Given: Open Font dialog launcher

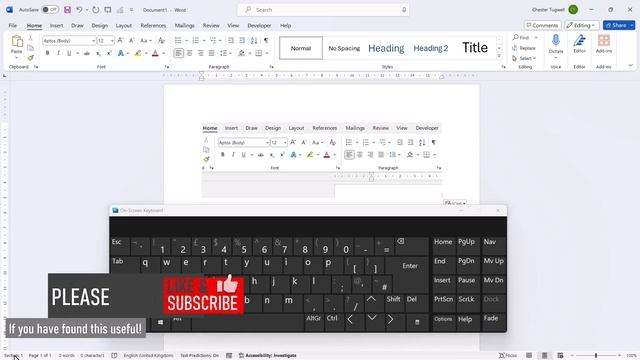Looking at the screenshot, I should click(167, 67).
